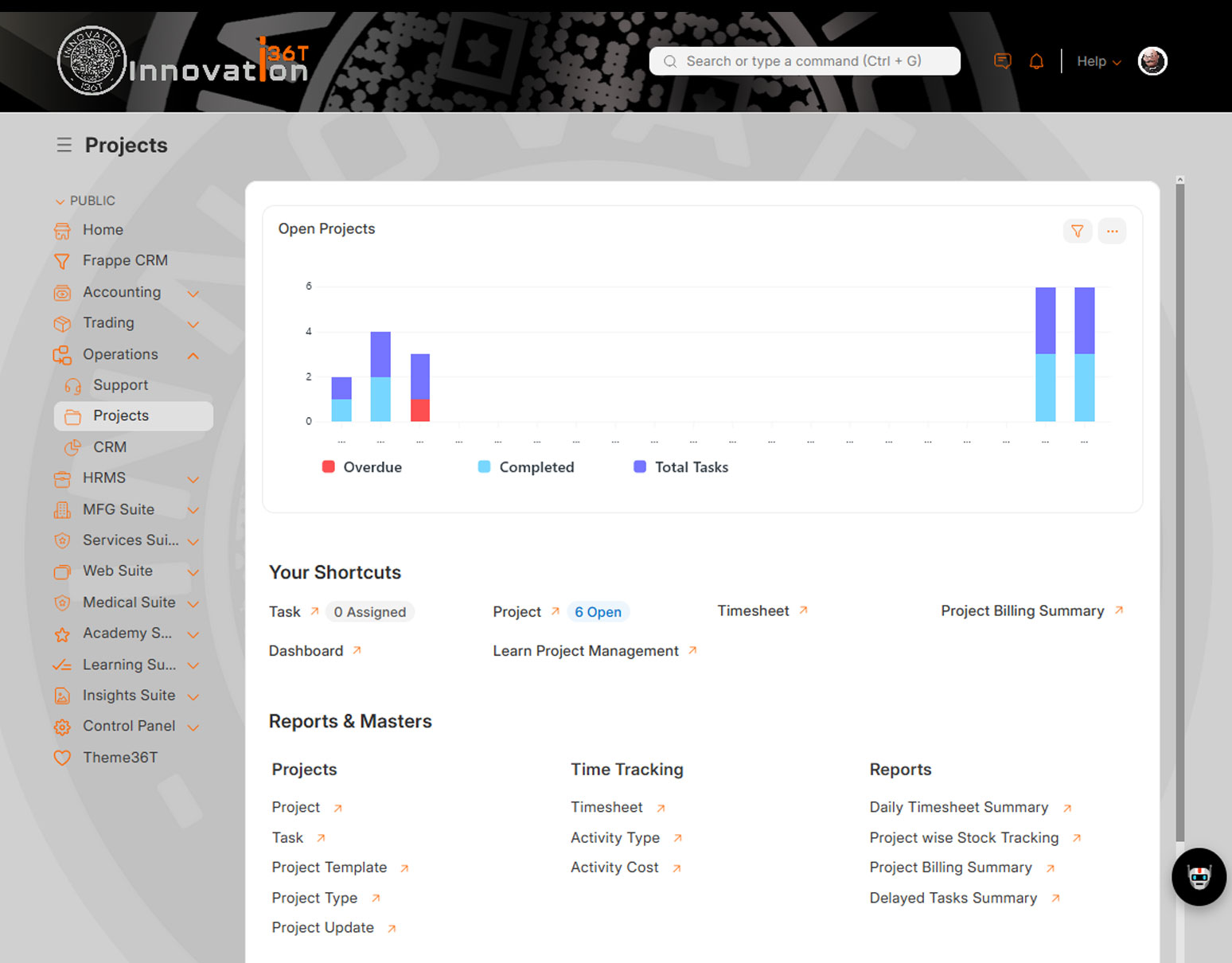Click the user profile avatar

point(1152,61)
